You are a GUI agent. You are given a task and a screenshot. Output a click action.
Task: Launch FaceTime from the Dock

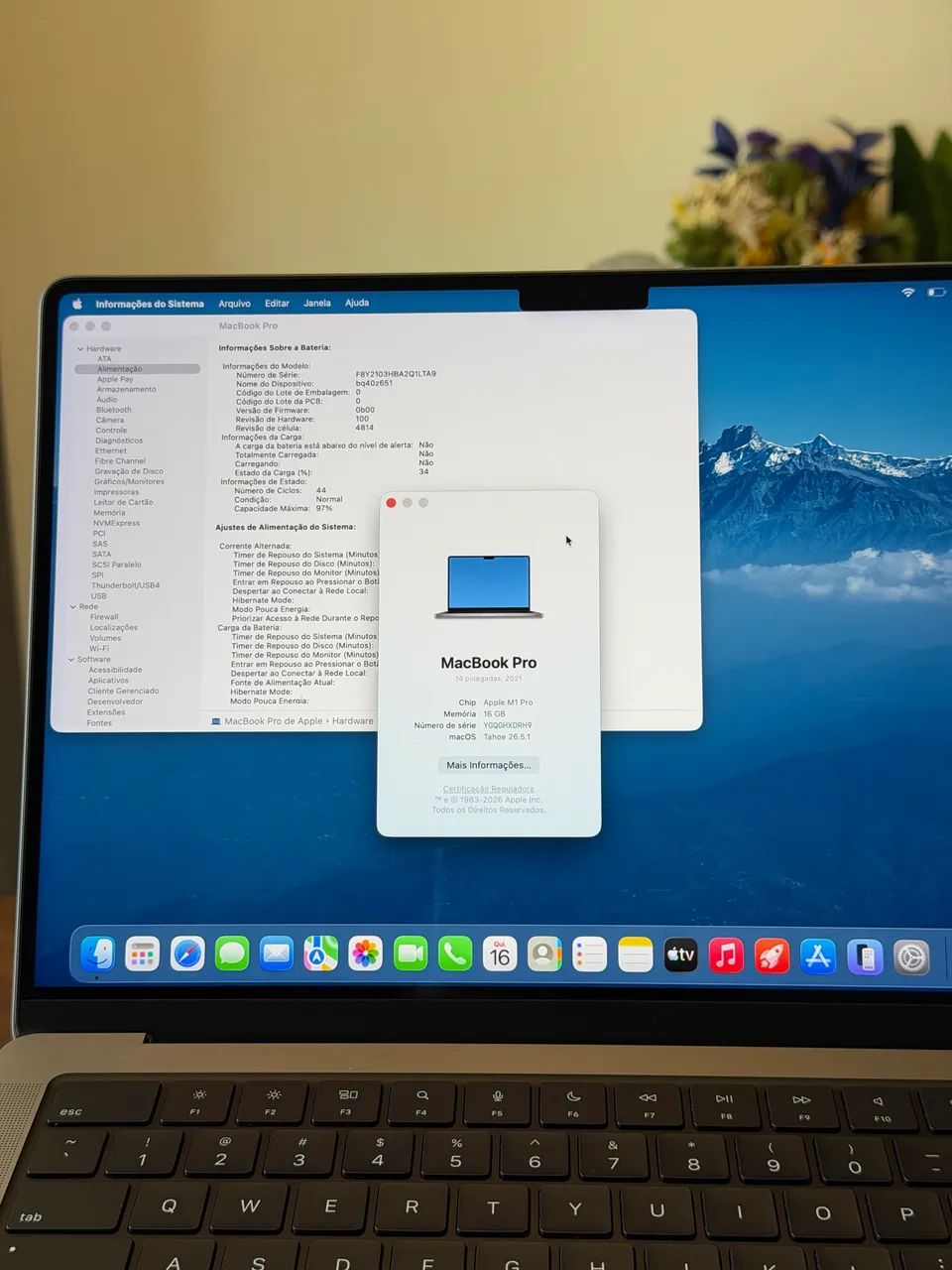pyautogui.click(x=411, y=955)
